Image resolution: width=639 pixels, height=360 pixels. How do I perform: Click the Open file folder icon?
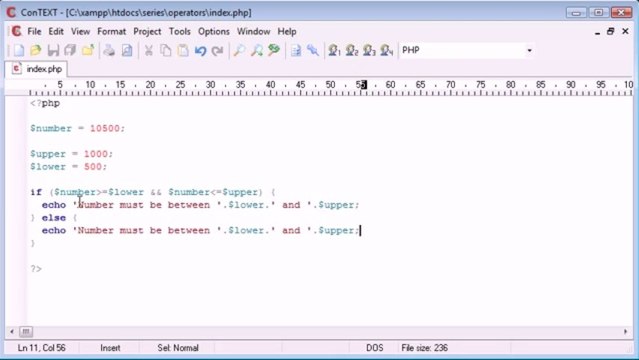click(36, 51)
